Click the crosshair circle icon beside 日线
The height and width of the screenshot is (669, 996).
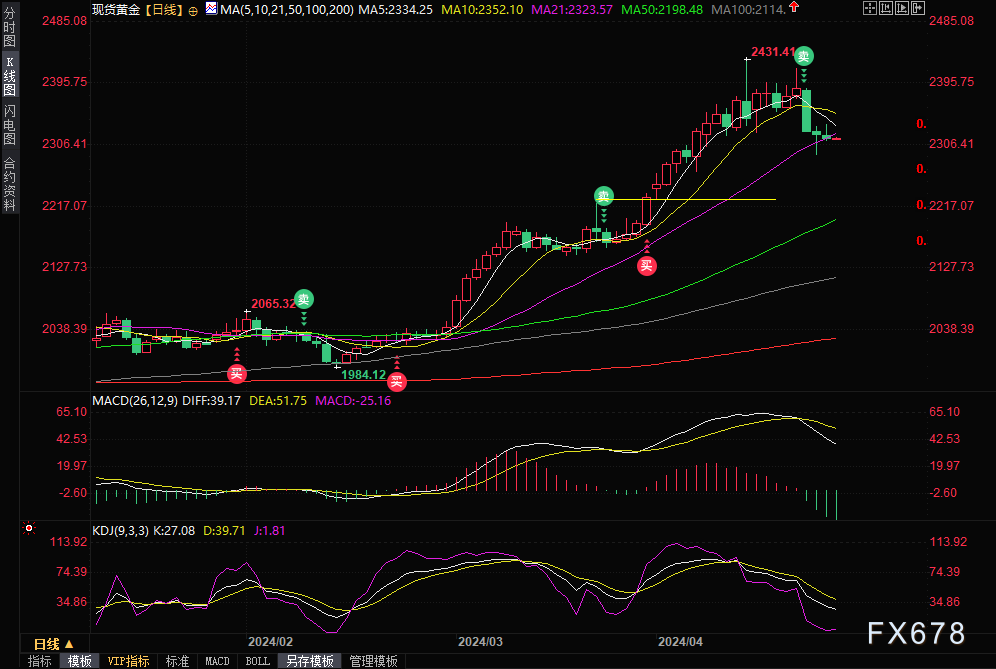[x=192, y=9]
